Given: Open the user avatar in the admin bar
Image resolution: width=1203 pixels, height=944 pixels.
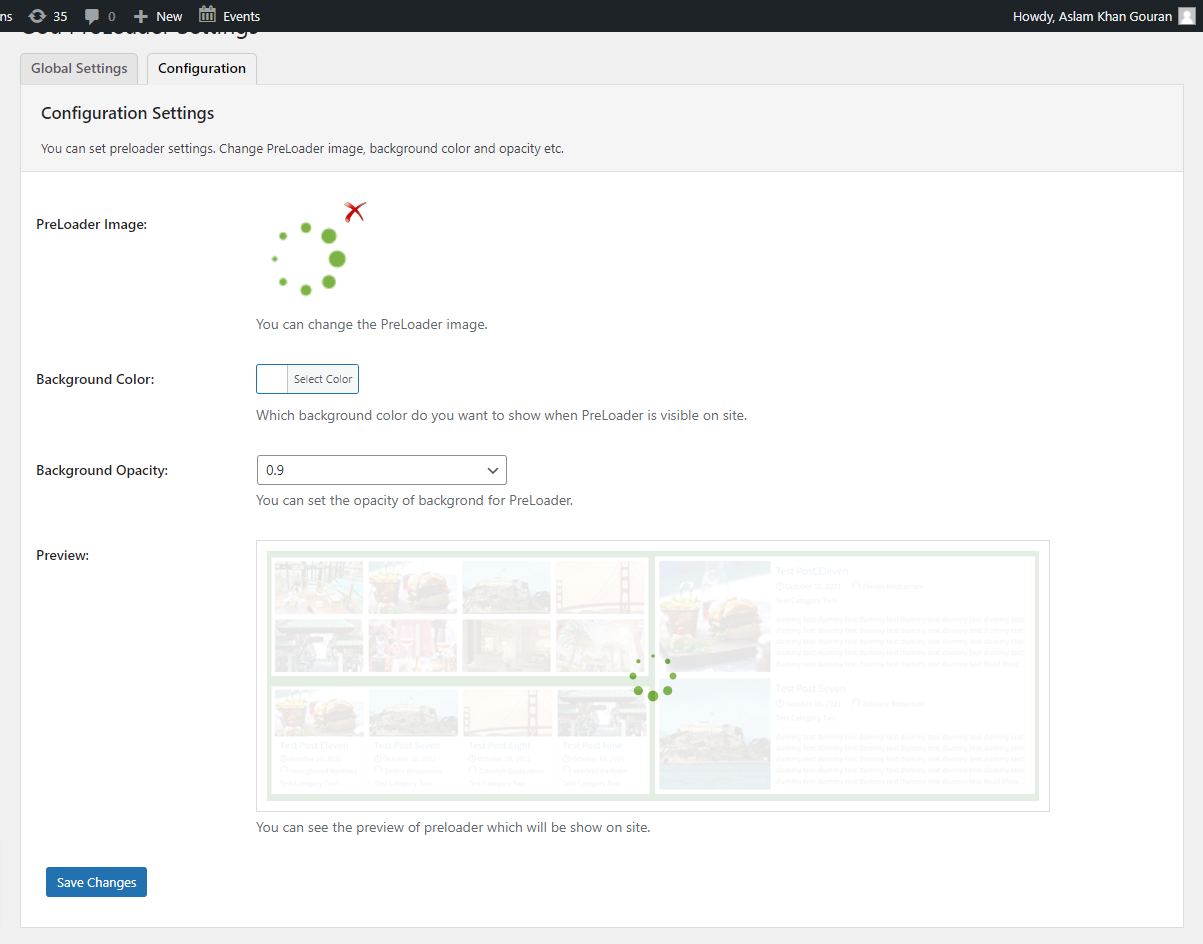Looking at the screenshot, I should point(1186,16).
